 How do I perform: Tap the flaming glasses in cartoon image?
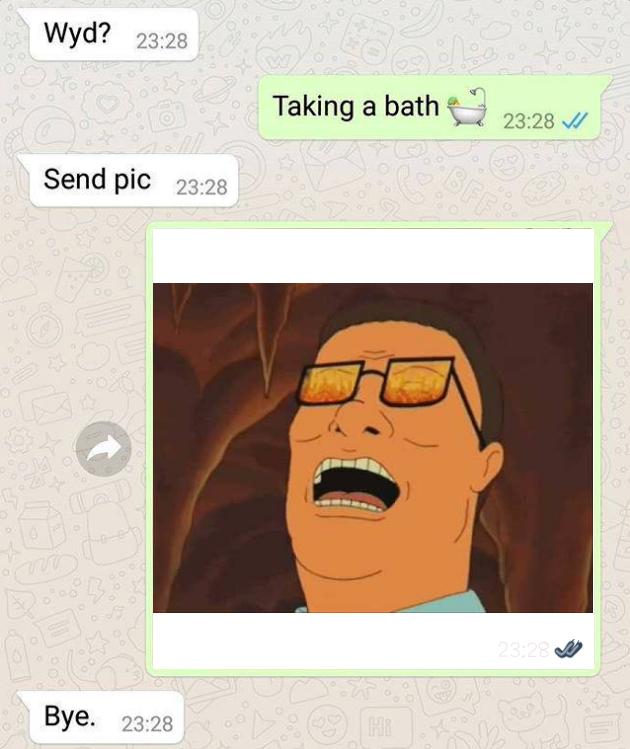click(x=376, y=382)
